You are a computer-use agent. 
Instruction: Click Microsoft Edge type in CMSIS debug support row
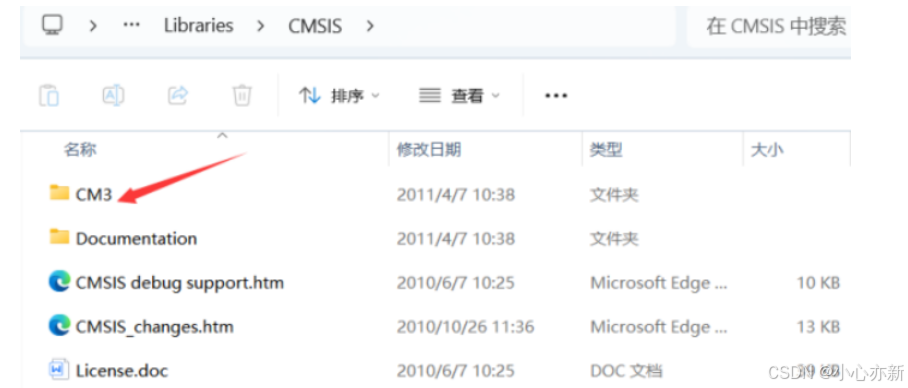click(659, 283)
